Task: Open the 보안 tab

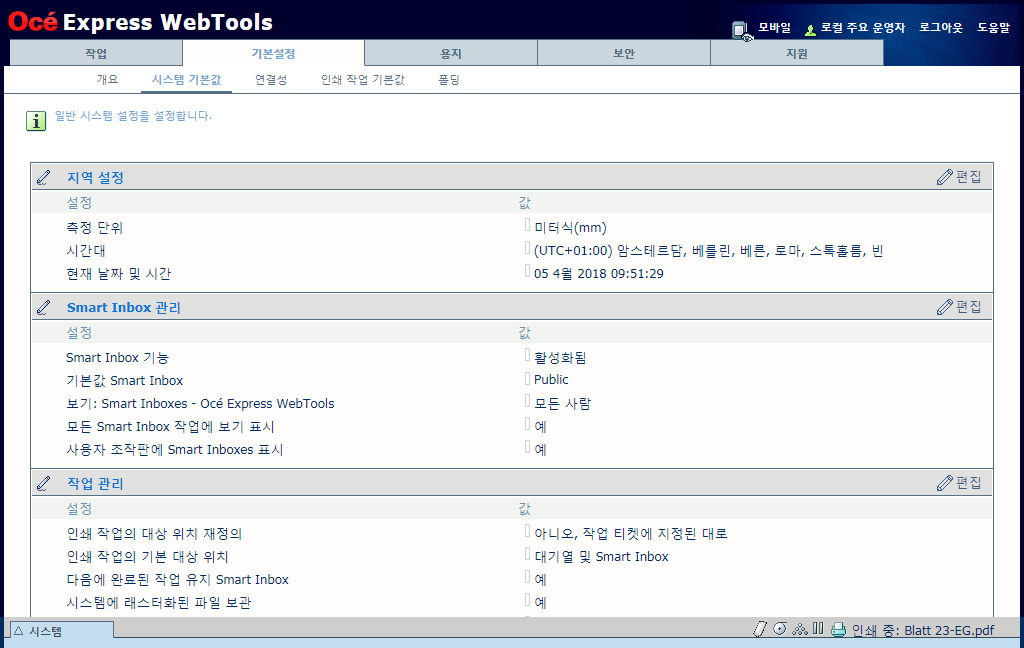Action: pos(624,54)
